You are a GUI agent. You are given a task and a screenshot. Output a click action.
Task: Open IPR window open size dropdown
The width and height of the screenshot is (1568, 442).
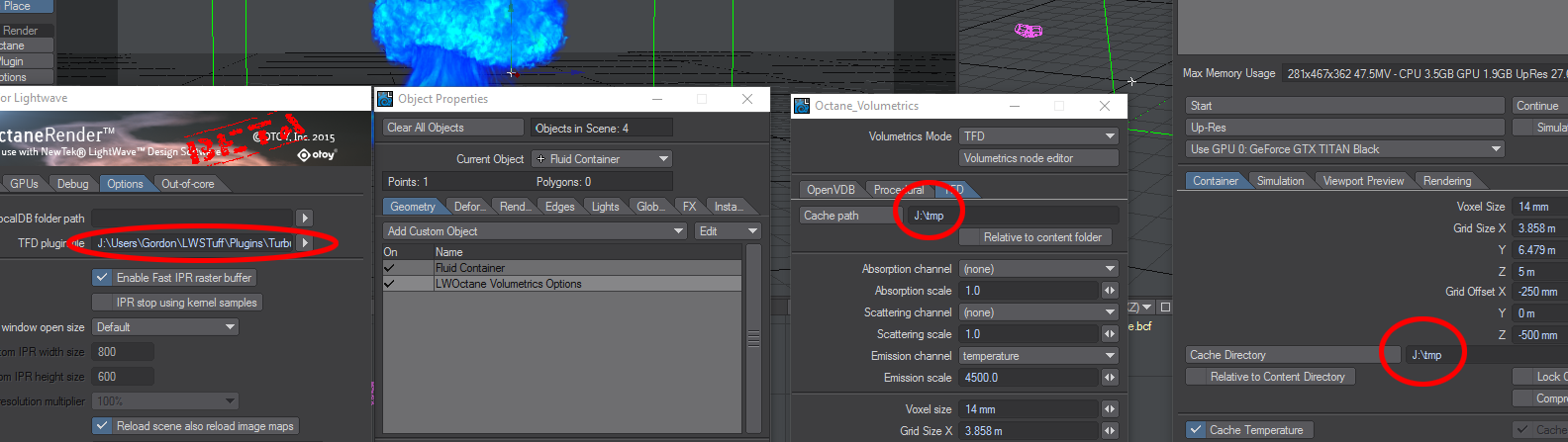[165, 327]
